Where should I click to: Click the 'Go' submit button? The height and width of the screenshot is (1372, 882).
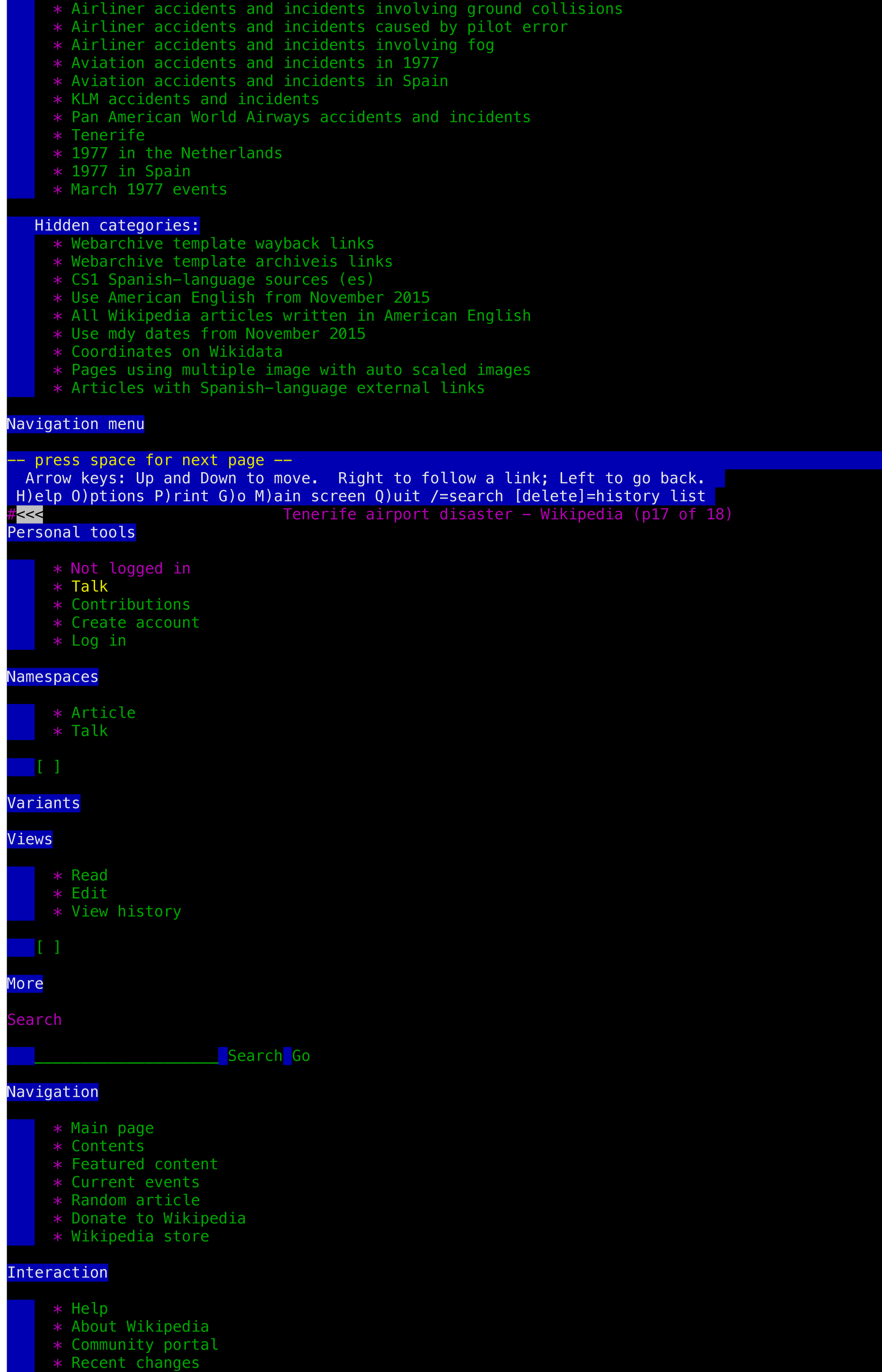coord(301,1056)
